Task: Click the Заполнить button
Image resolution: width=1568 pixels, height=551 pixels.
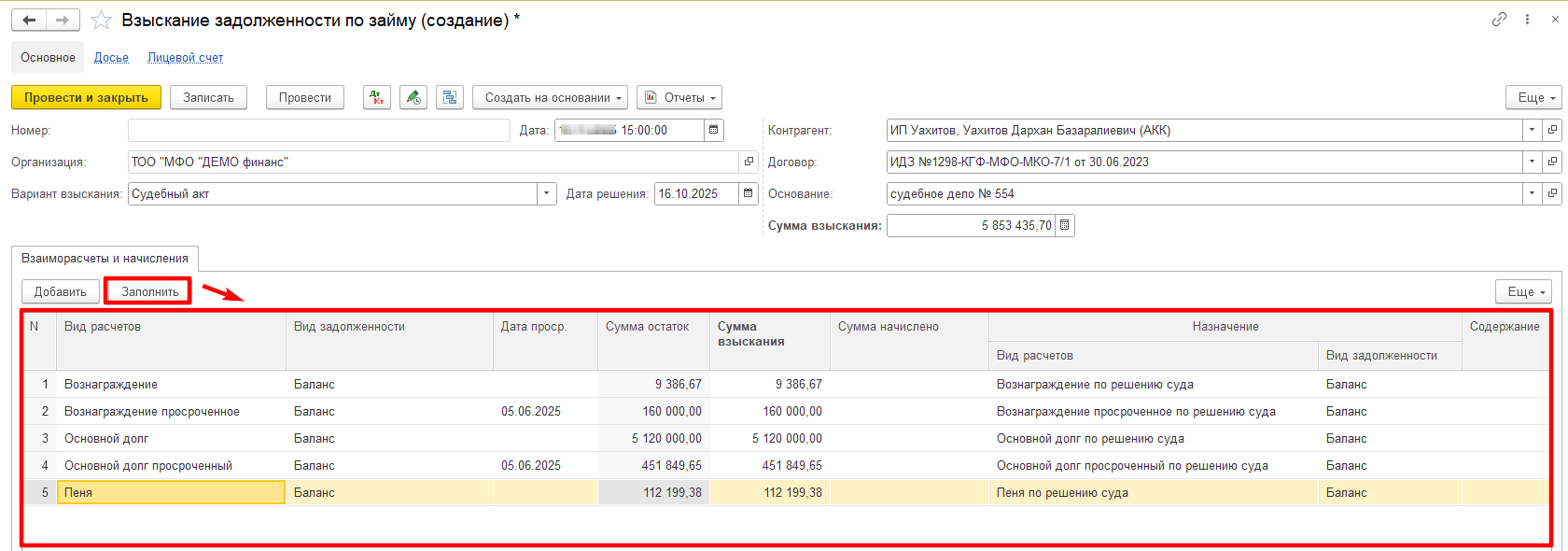Action: coord(149,291)
